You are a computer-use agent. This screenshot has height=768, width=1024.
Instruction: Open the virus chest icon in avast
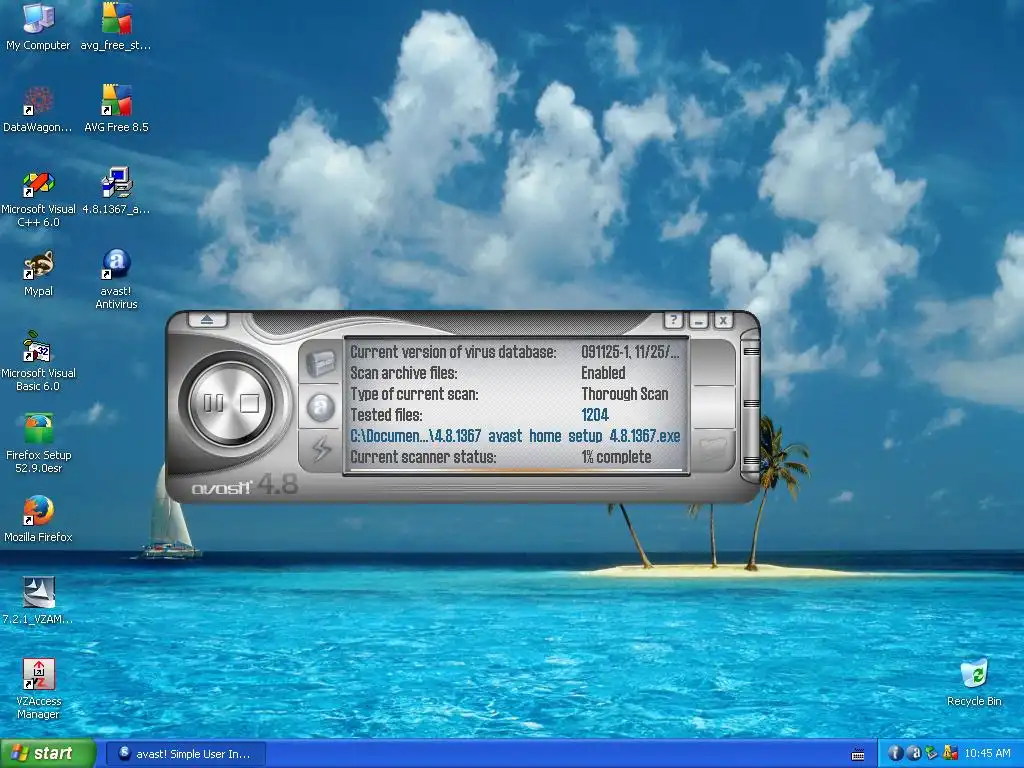[x=320, y=362]
